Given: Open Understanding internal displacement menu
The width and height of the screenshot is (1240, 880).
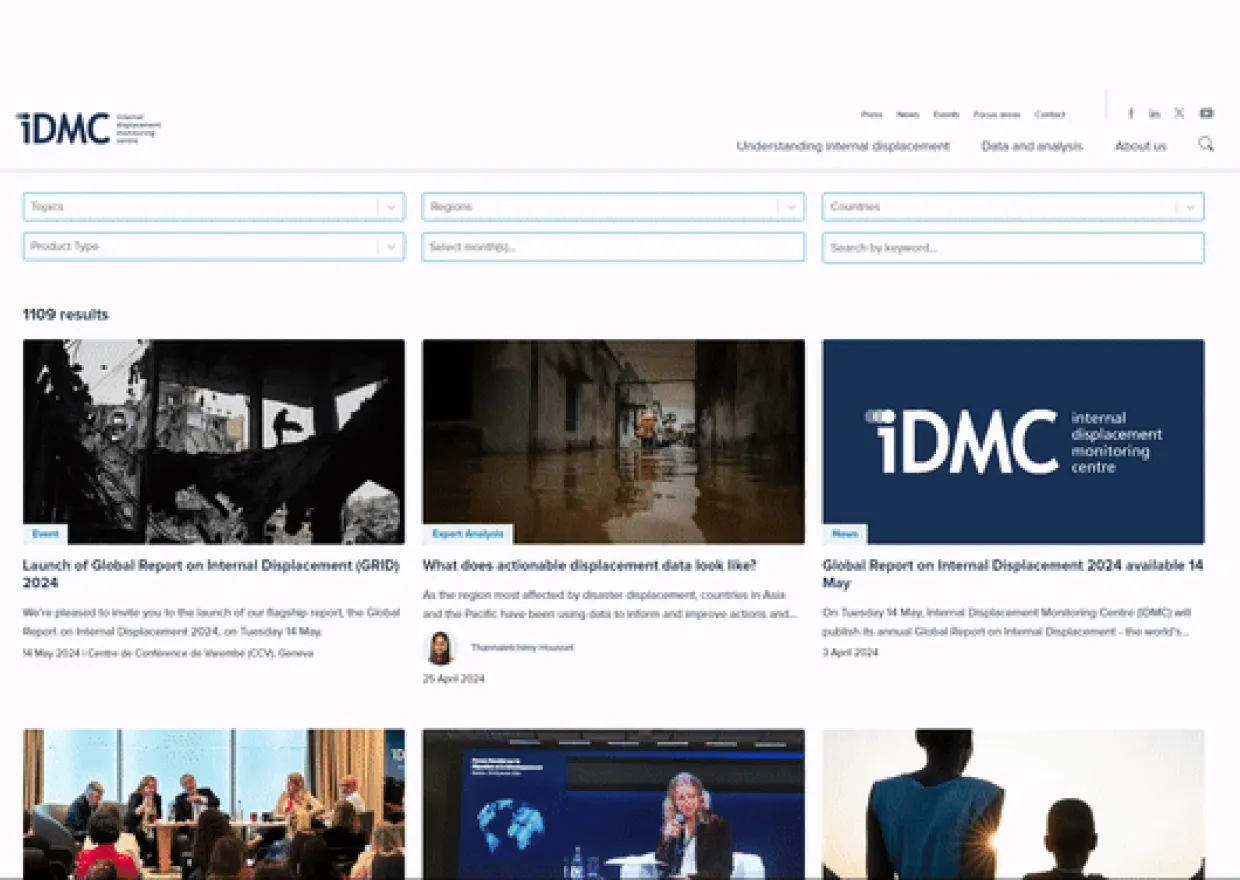Looking at the screenshot, I should pyautogui.click(x=842, y=146).
